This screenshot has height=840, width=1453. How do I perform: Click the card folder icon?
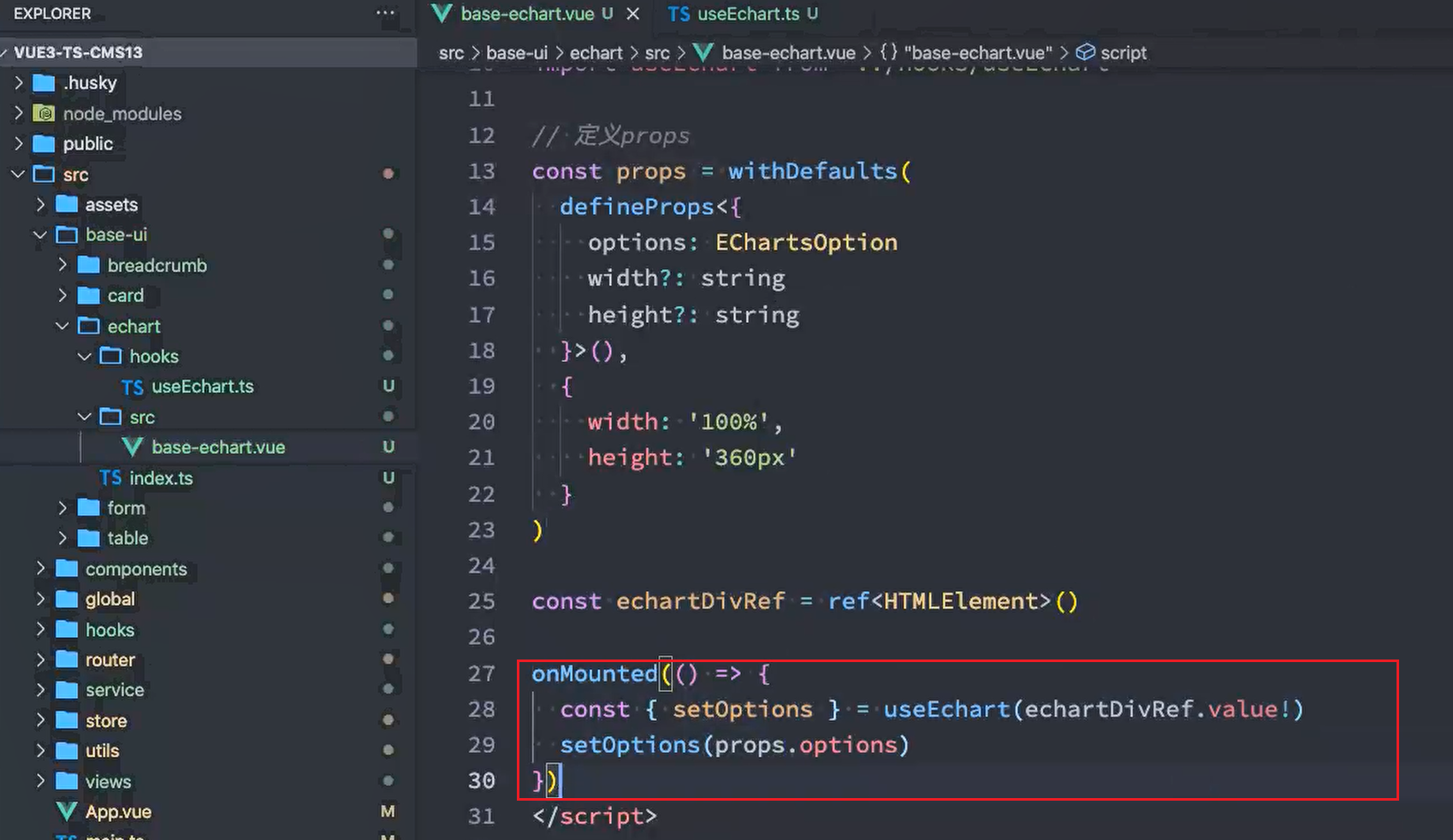point(89,295)
